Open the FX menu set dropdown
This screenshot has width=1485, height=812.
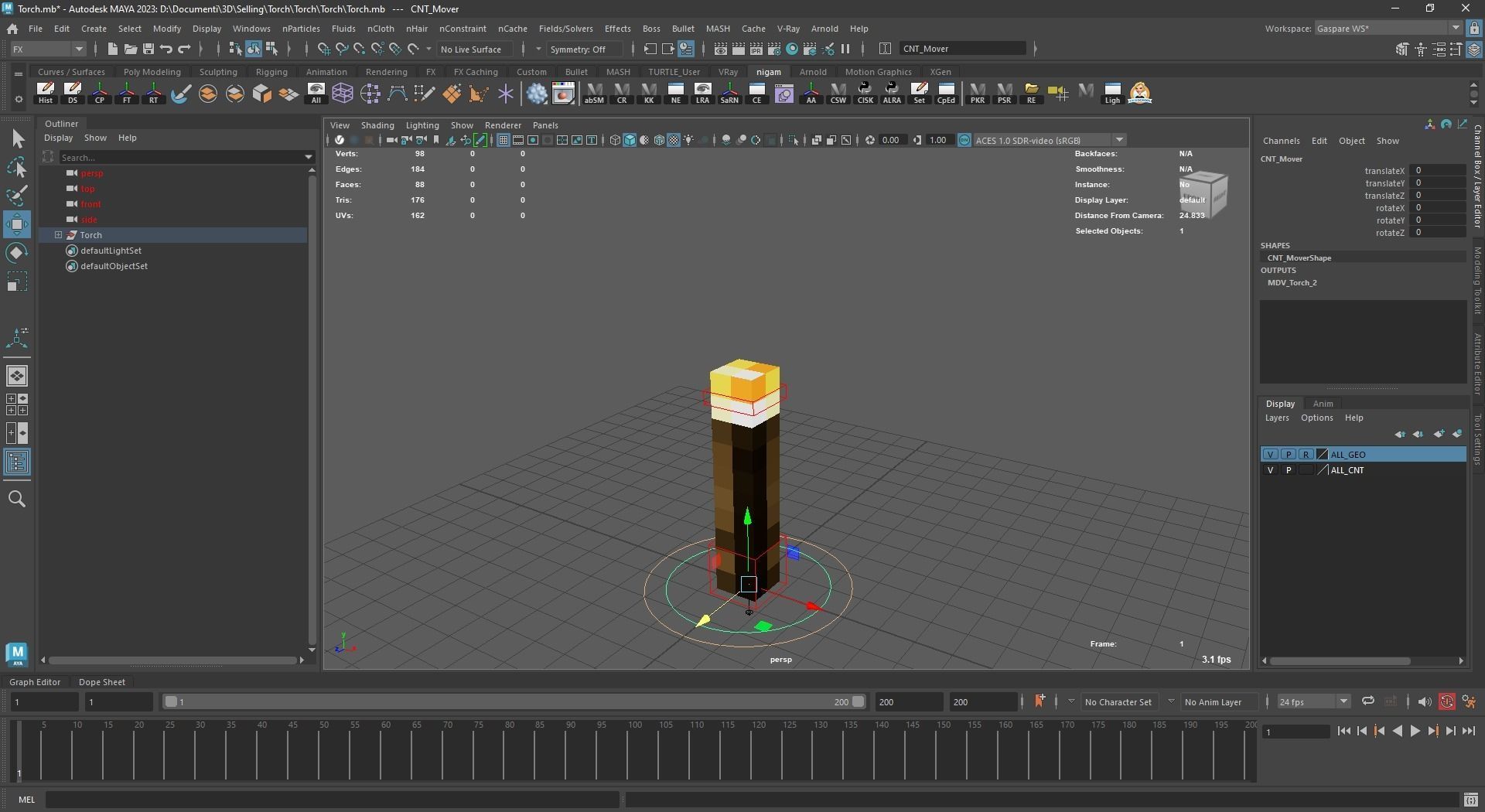pyautogui.click(x=47, y=49)
